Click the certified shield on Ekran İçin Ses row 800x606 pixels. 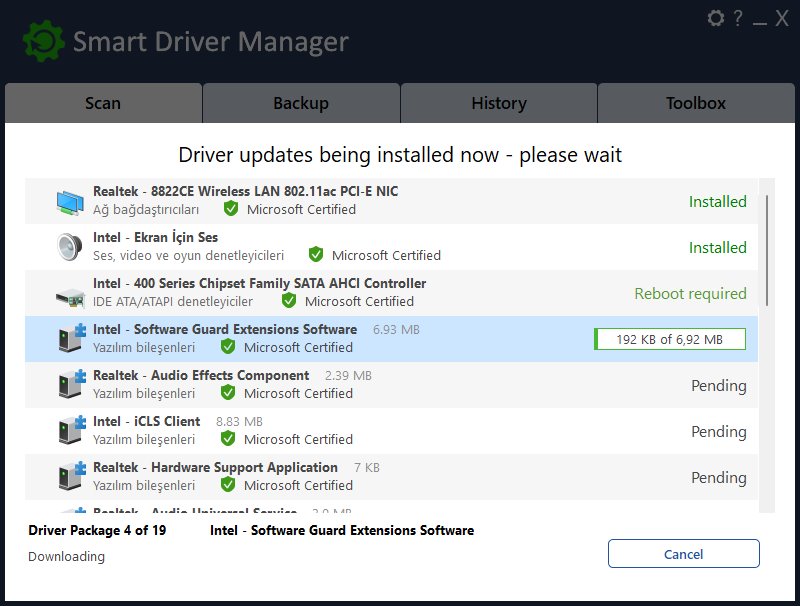pos(316,255)
